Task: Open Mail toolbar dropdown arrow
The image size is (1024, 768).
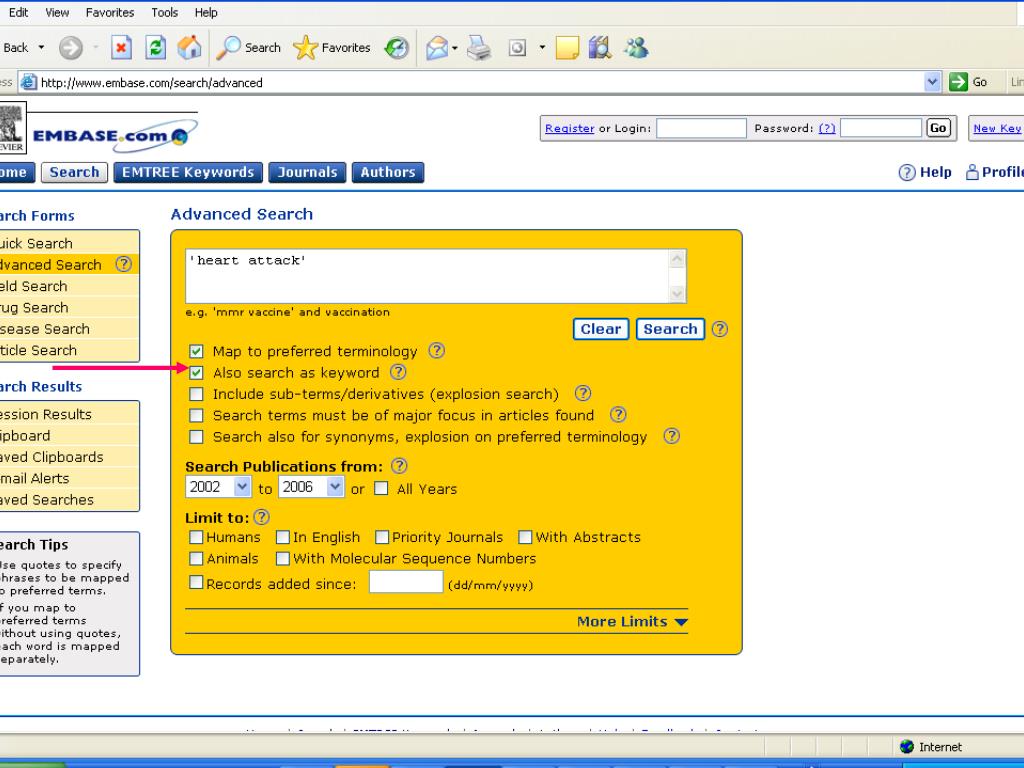Action: (455, 48)
